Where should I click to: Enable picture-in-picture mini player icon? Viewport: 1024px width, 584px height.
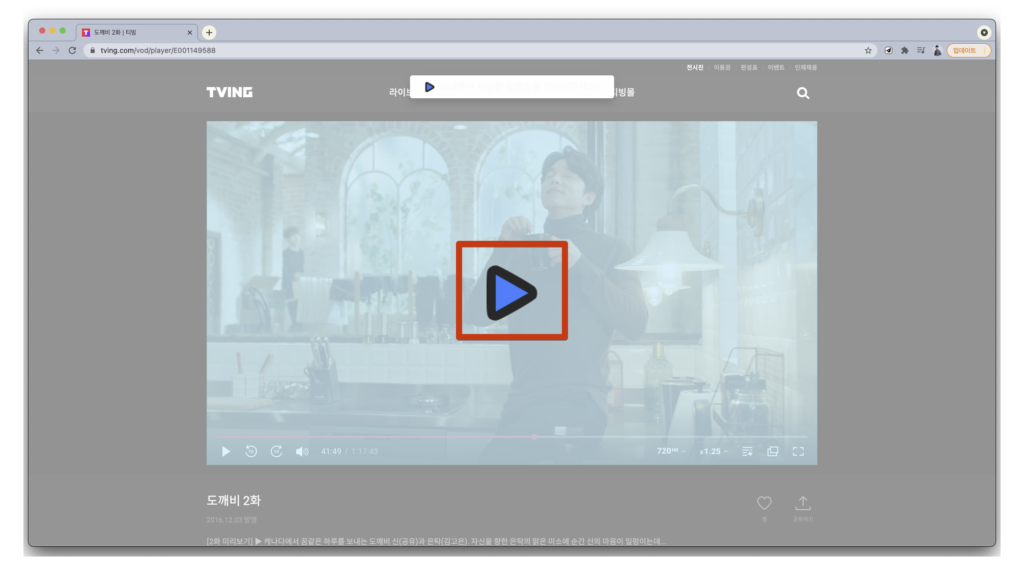click(773, 451)
